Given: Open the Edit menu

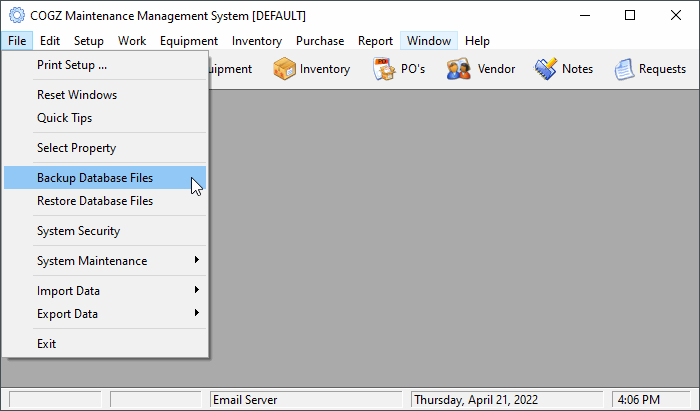Looking at the screenshot, I should pos(50,41).
